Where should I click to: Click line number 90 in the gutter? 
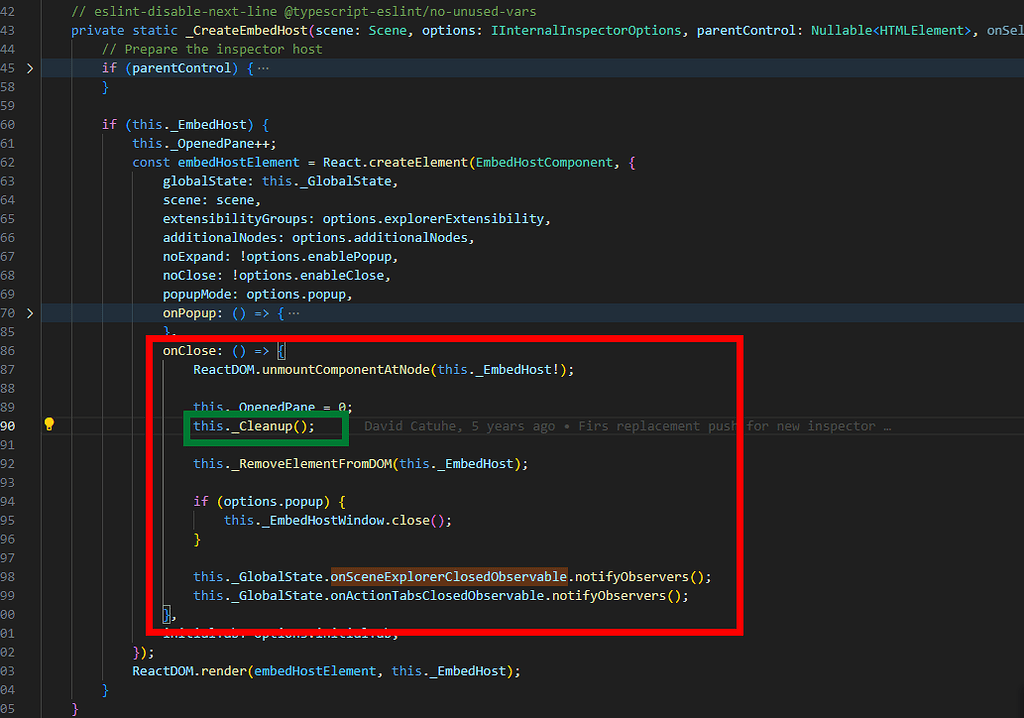9,424
